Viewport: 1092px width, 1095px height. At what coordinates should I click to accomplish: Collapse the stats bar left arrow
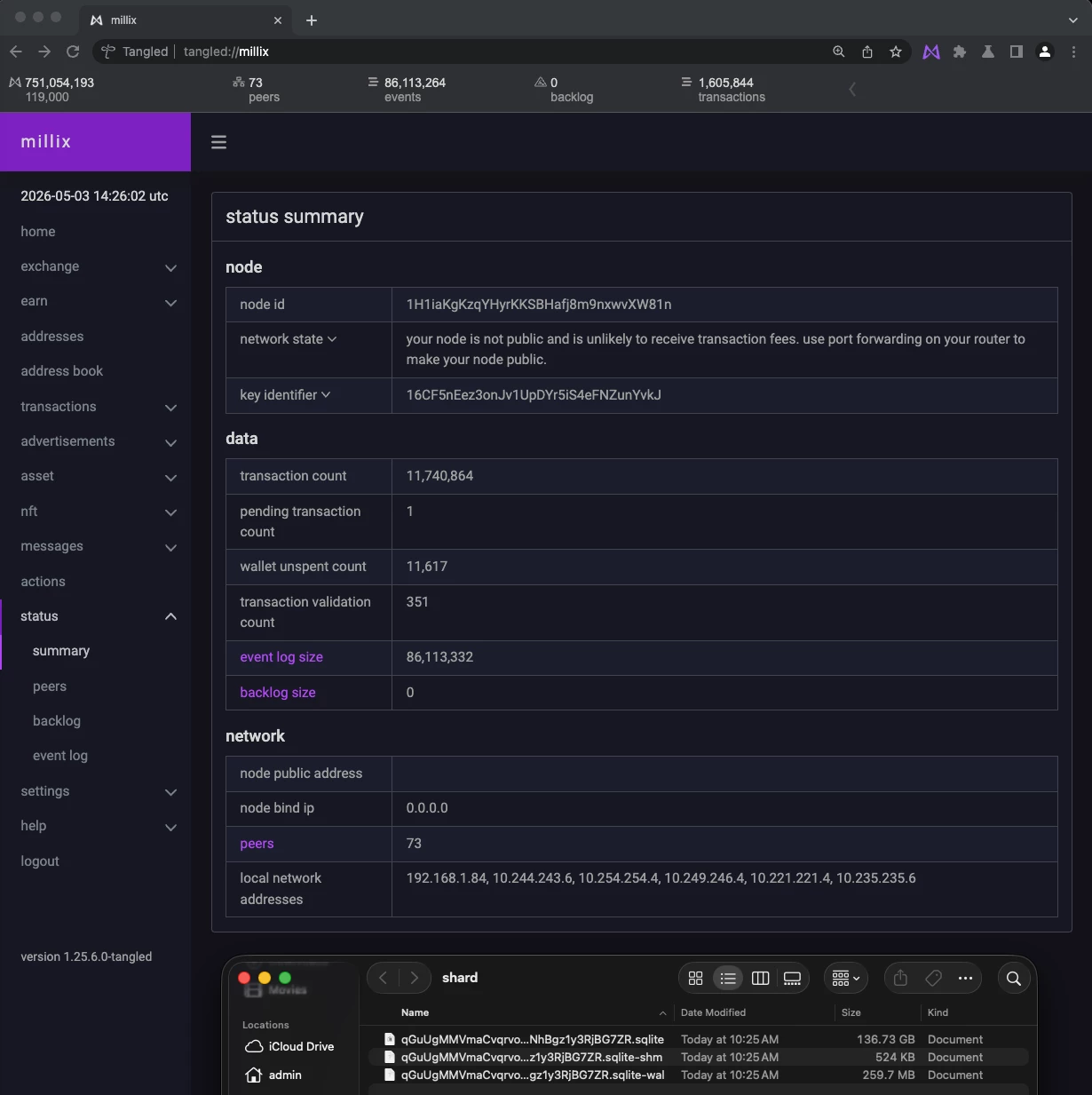[x=852, y=89]
